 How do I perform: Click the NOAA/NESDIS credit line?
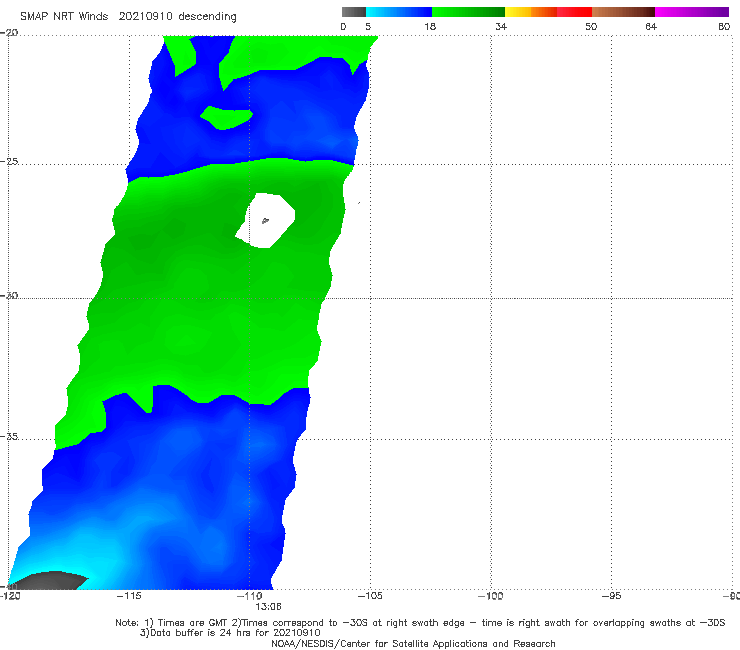[x=413, y=643]
